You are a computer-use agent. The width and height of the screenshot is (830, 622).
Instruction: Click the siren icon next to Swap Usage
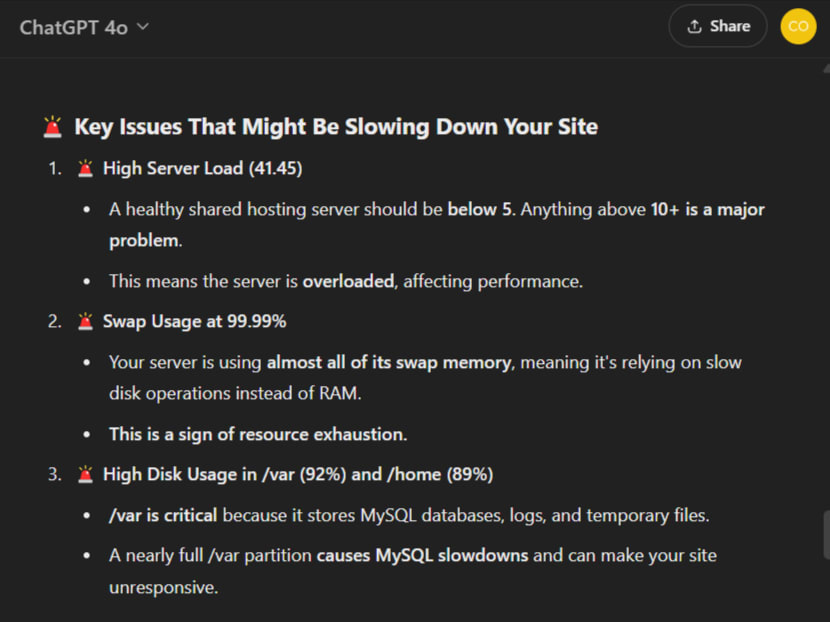tap(85, 321)
